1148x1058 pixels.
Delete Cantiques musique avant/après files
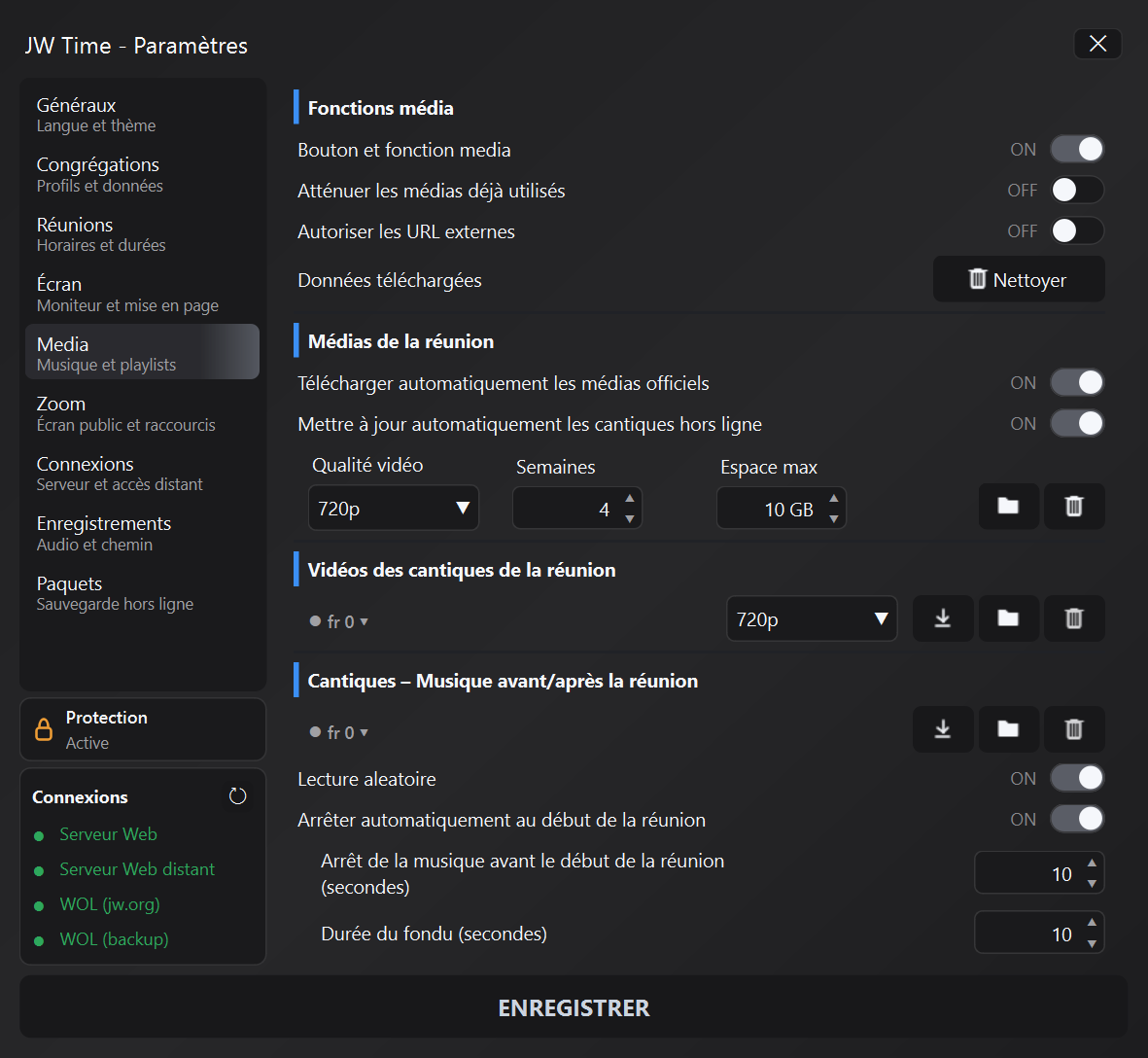1074,729
